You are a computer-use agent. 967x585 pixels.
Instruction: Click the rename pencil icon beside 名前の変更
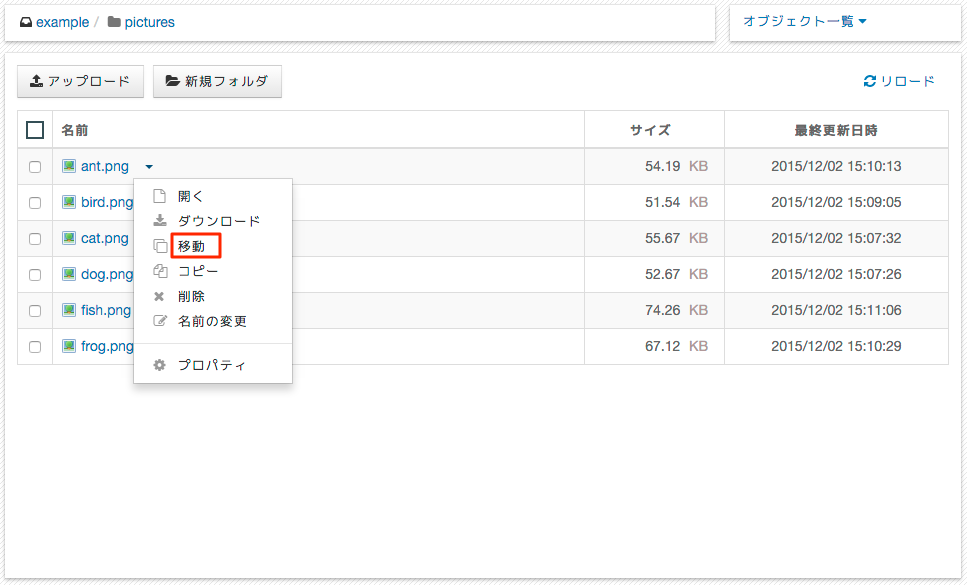tap(160, 321)
